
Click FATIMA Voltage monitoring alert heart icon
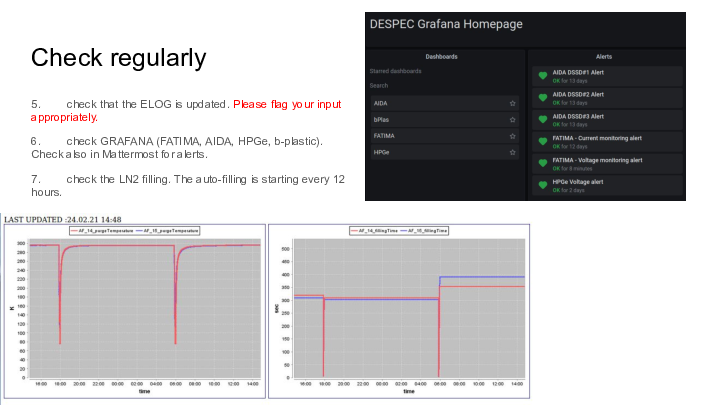[x=543, y=163]
